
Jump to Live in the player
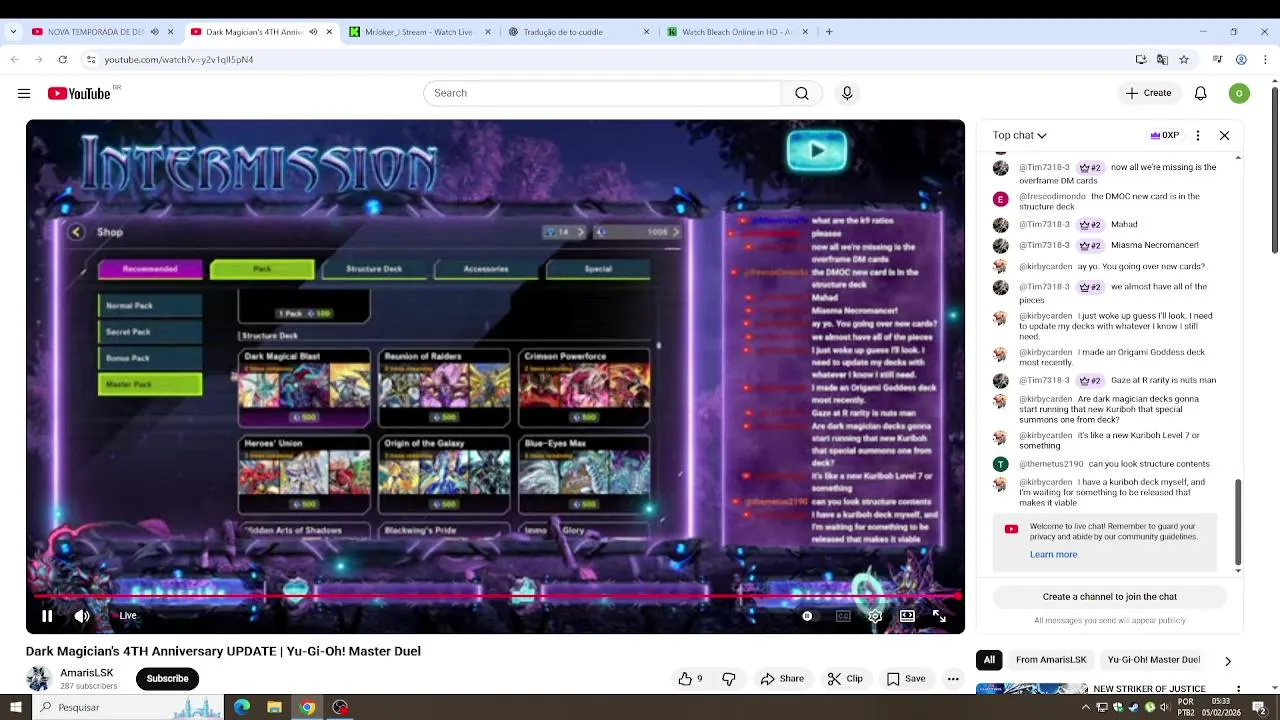point(127,616)
